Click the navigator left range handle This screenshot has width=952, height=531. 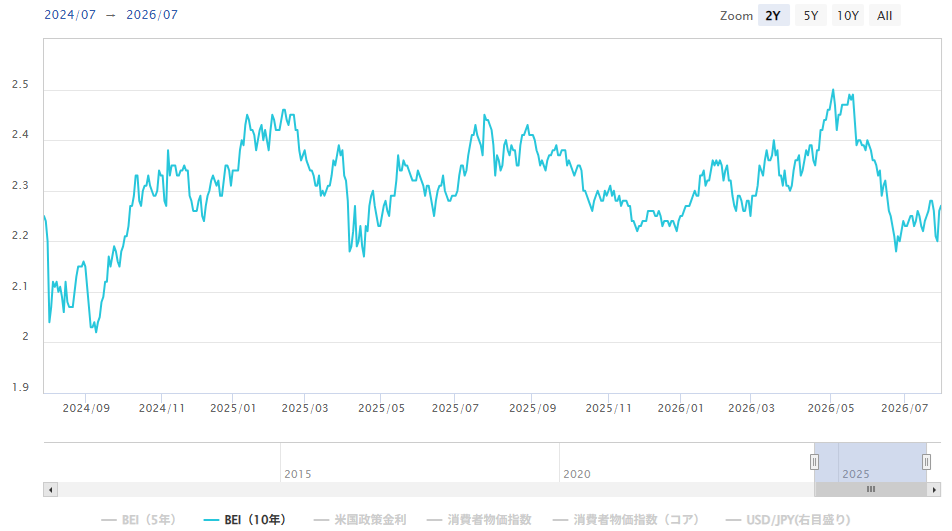[814, 462]
